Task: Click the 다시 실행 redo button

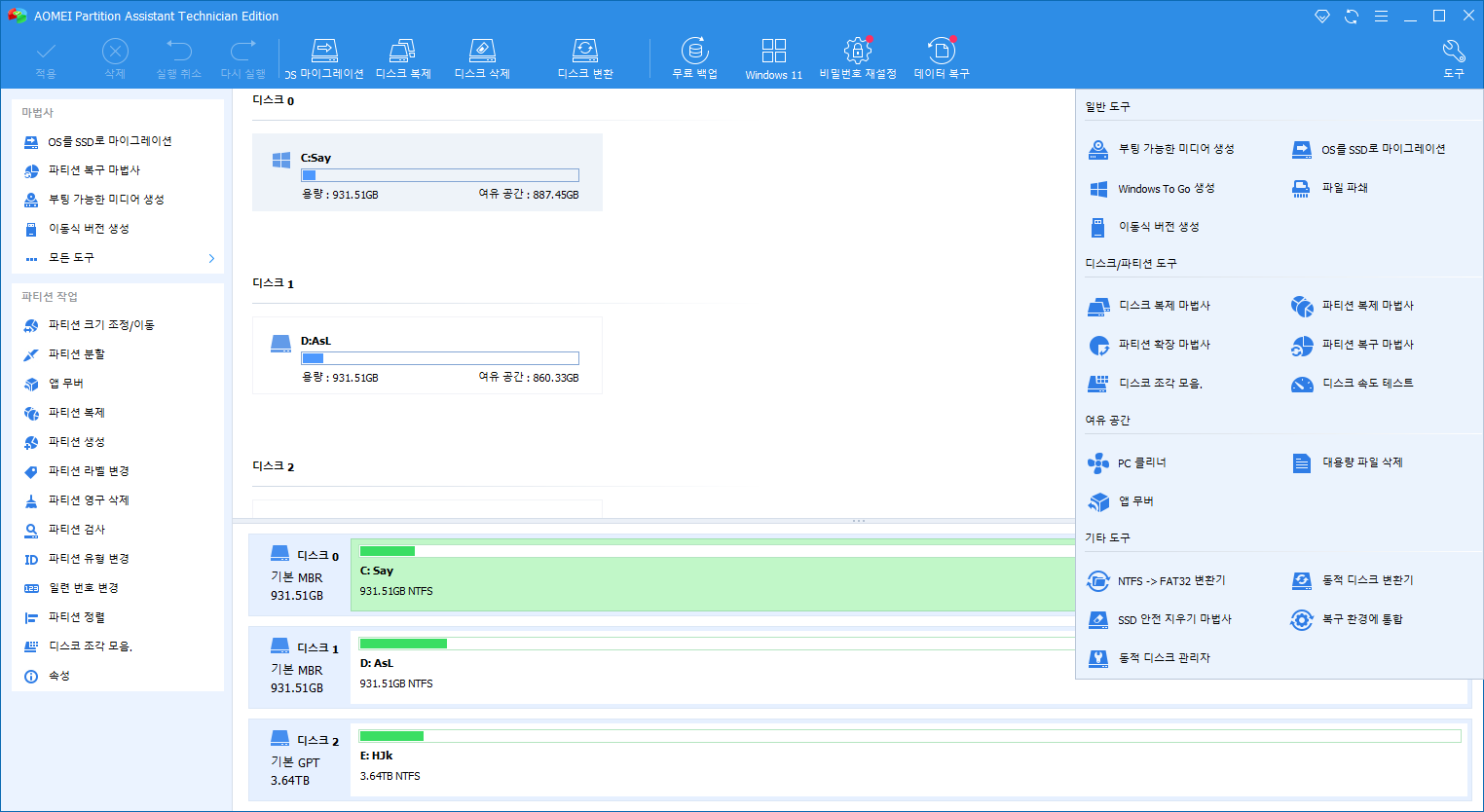Action: [x=243, y=59]
